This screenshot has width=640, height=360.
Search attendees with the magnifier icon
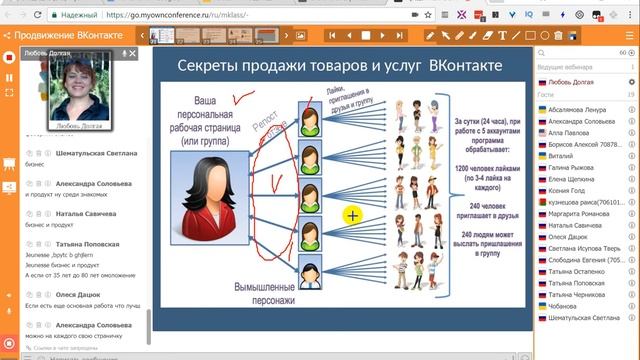point(542,53)
